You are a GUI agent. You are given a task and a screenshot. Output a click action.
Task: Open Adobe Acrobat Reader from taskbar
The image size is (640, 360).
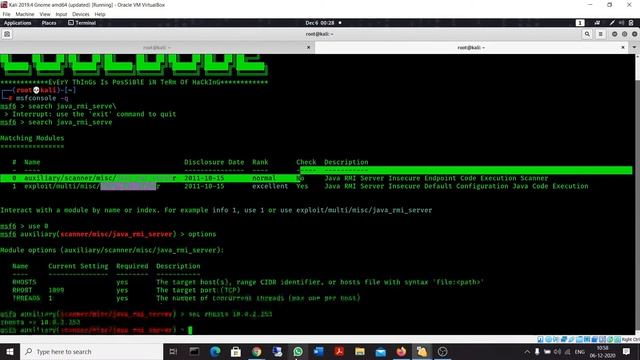tap(339, 351)
